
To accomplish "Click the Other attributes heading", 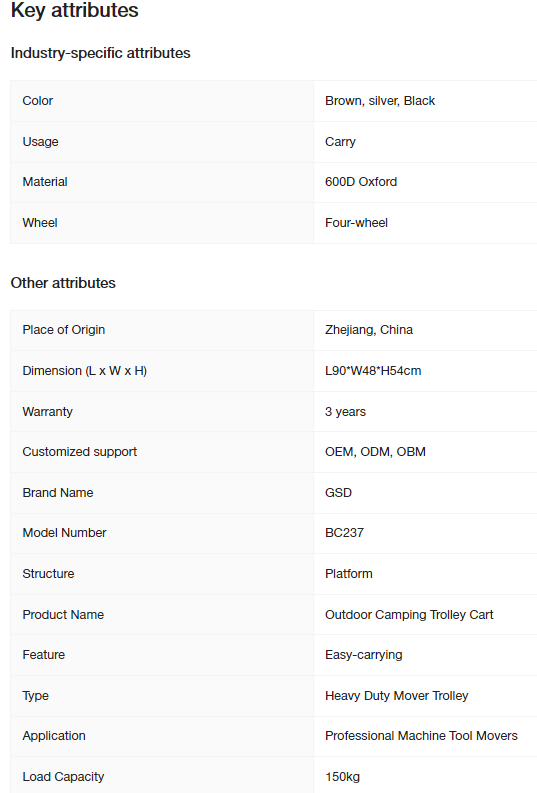I will coord(63,283).
